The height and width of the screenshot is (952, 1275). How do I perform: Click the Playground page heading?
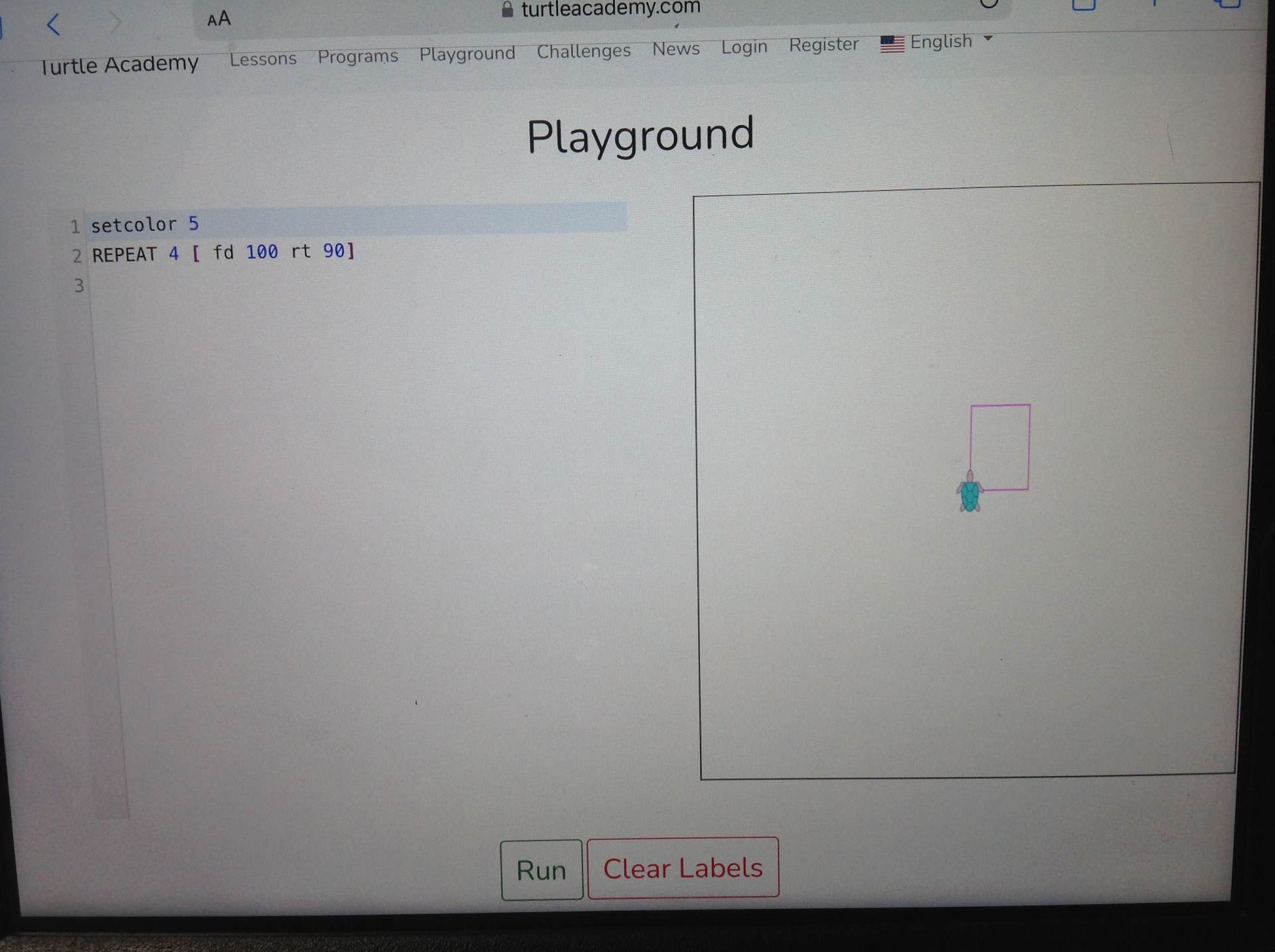640,135
